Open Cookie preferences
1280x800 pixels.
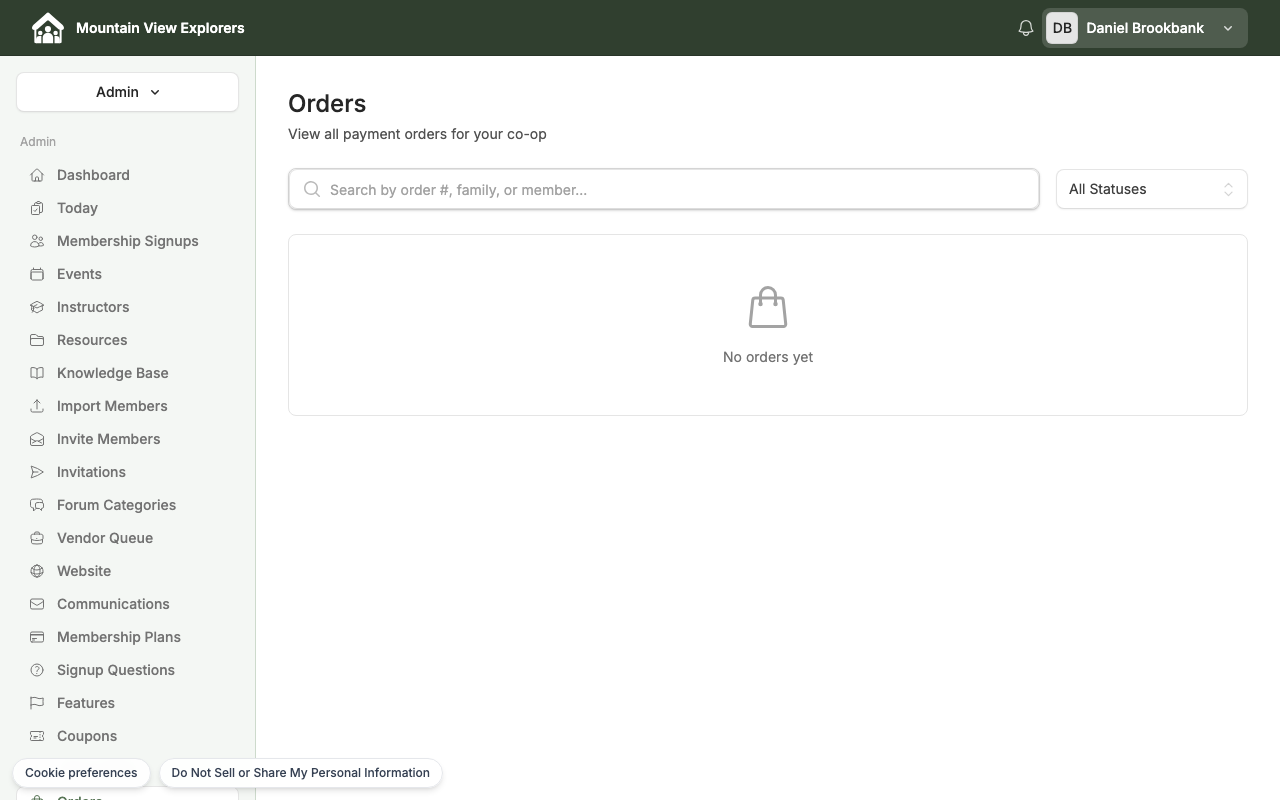[x=81, y=773]
